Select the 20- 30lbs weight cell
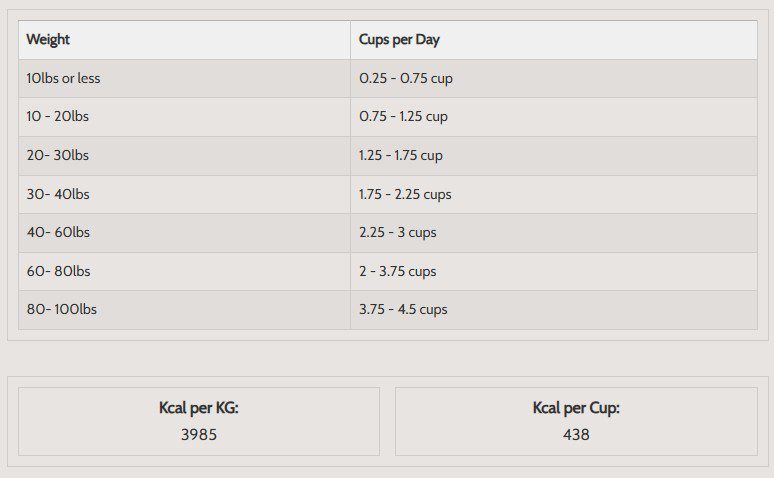Image resolution: width=774 pixels, height=478 pixels. (x=58, y=155)
